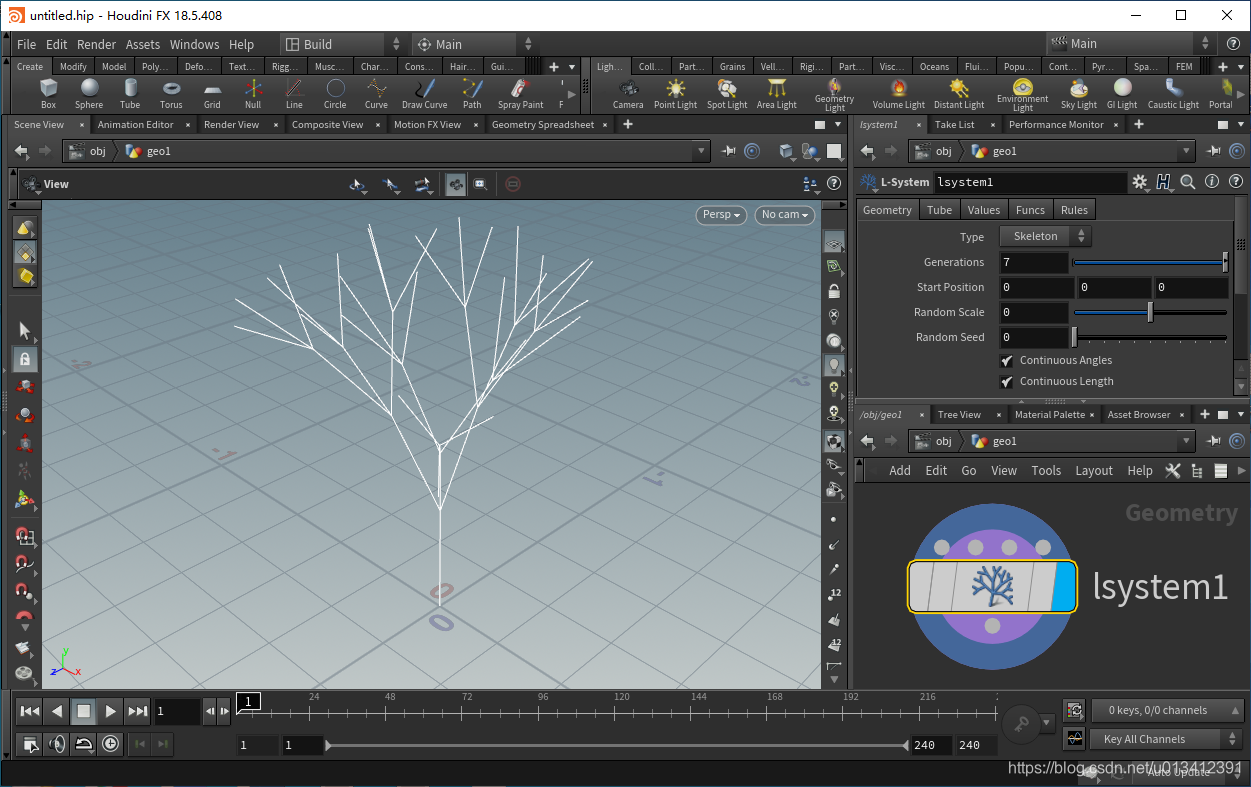This screenshot has height=787, width=1251.
Task: Open the Windows menu
Action: pos(194,44)
